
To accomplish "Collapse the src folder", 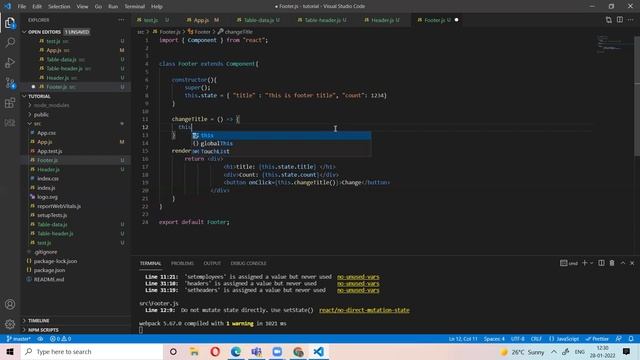I will (x=37, y=124).
